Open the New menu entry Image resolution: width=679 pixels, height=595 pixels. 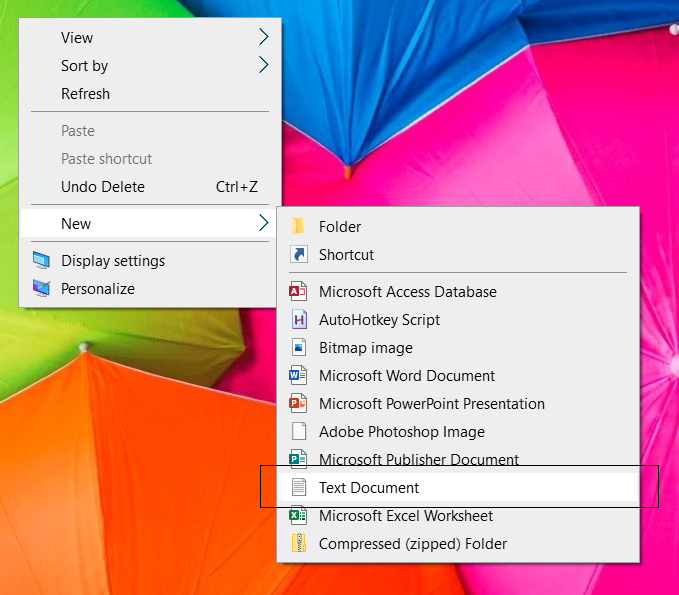click(x=150, y=223)
